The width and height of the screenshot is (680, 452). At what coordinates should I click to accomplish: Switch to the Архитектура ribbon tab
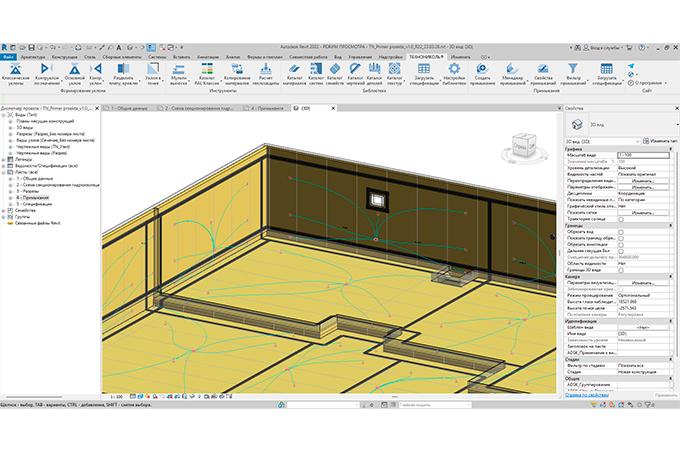click(33, 57)
